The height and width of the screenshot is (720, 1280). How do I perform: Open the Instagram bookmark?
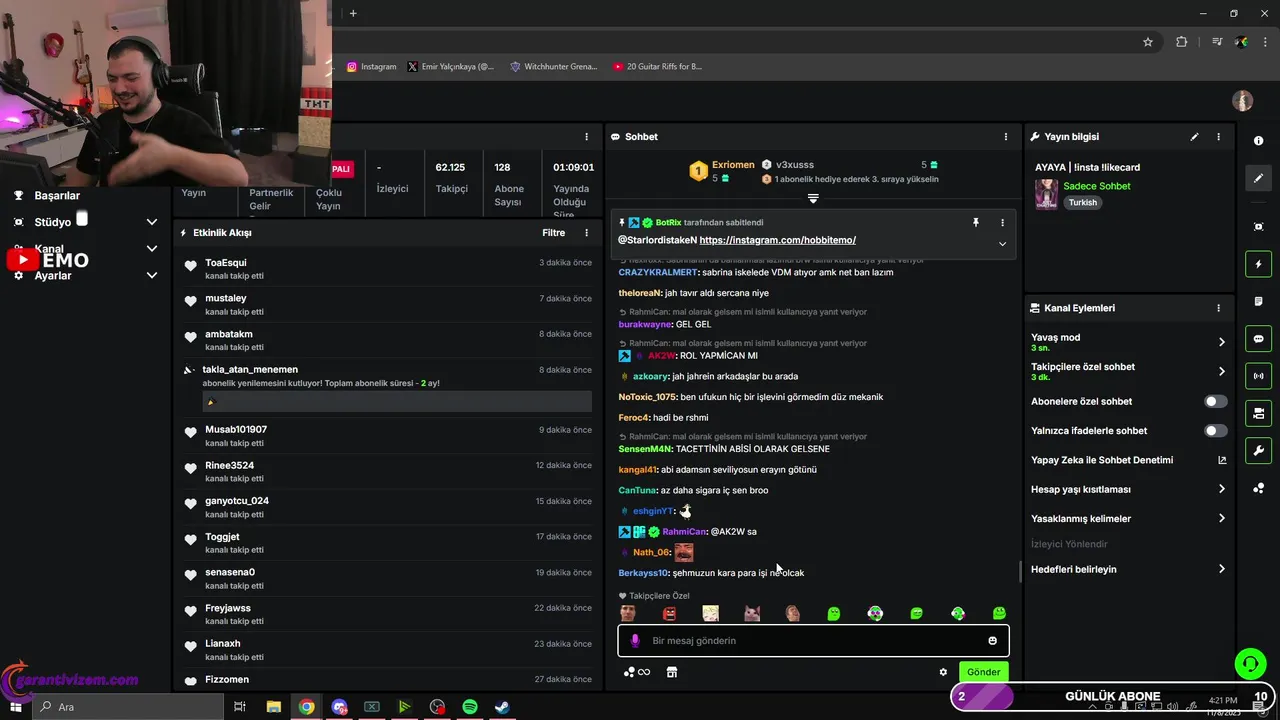tap(372, 67)
